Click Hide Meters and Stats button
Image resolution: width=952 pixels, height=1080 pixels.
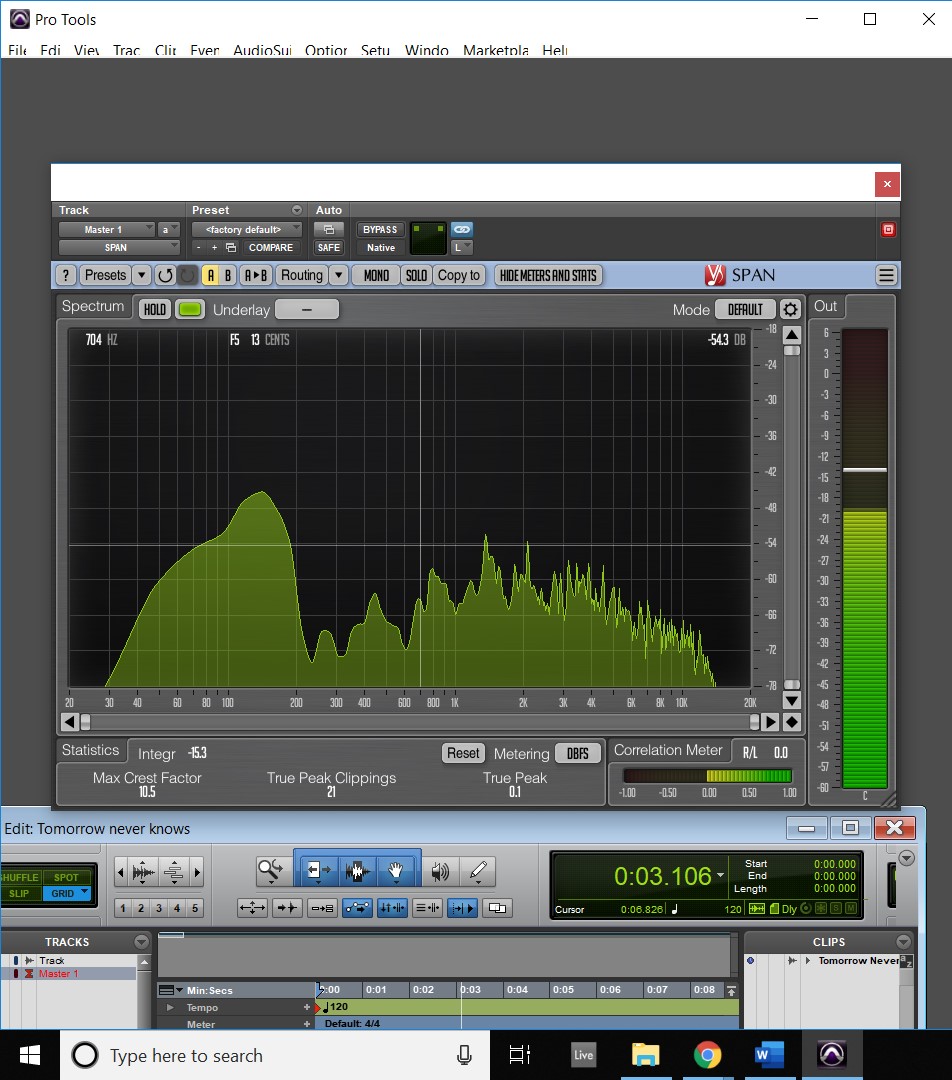[x=548, y=275]
